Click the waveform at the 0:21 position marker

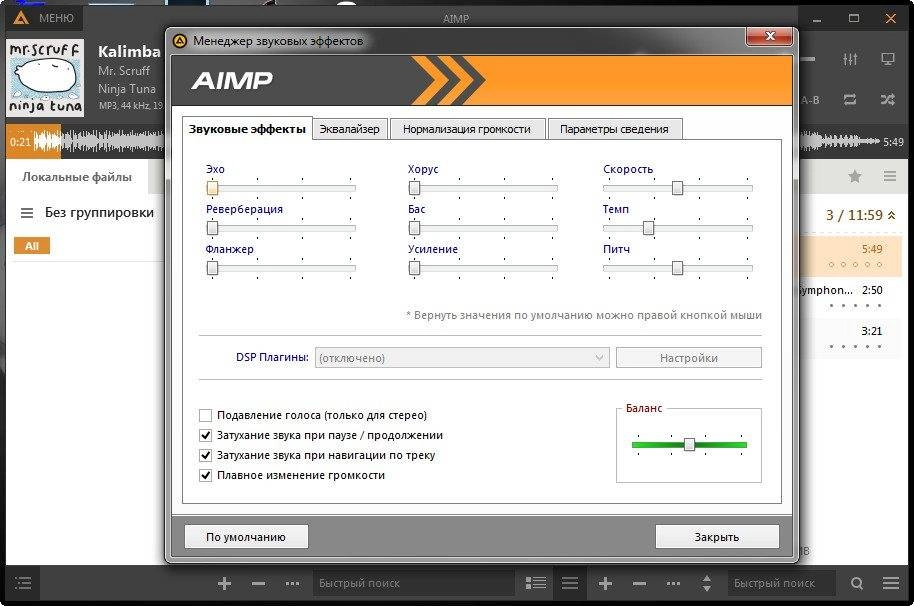point(61,142)
